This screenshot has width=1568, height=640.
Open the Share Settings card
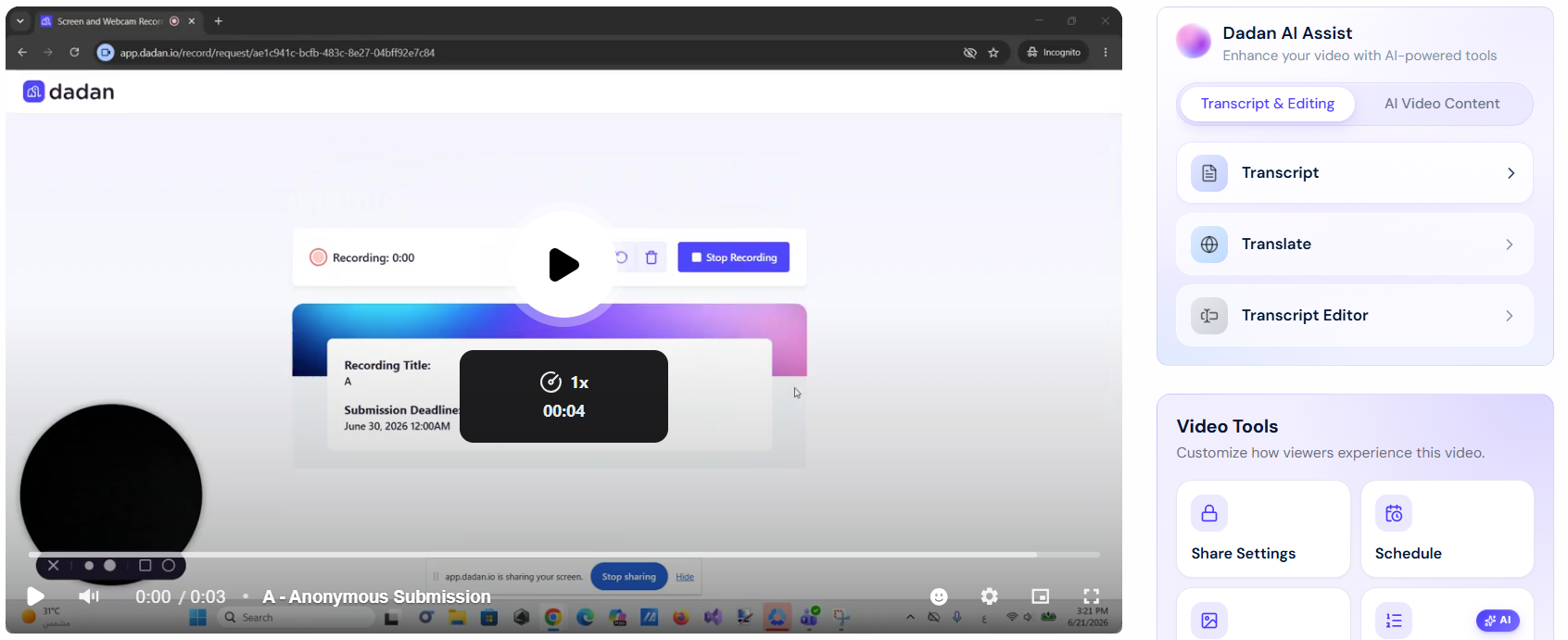(1263, 529)
